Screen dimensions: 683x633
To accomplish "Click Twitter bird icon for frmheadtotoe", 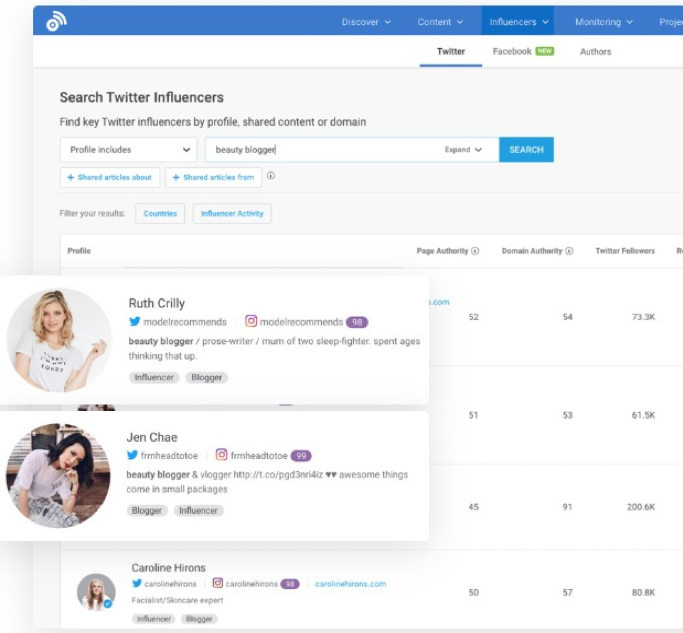I will pos(132,455).
